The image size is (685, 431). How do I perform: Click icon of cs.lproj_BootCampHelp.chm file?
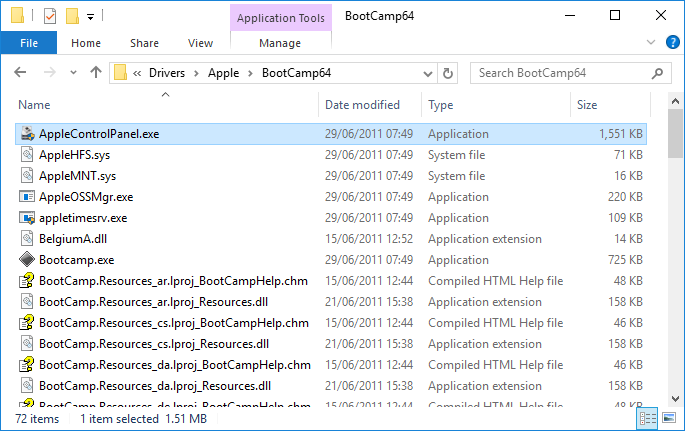tap(27, 322)
